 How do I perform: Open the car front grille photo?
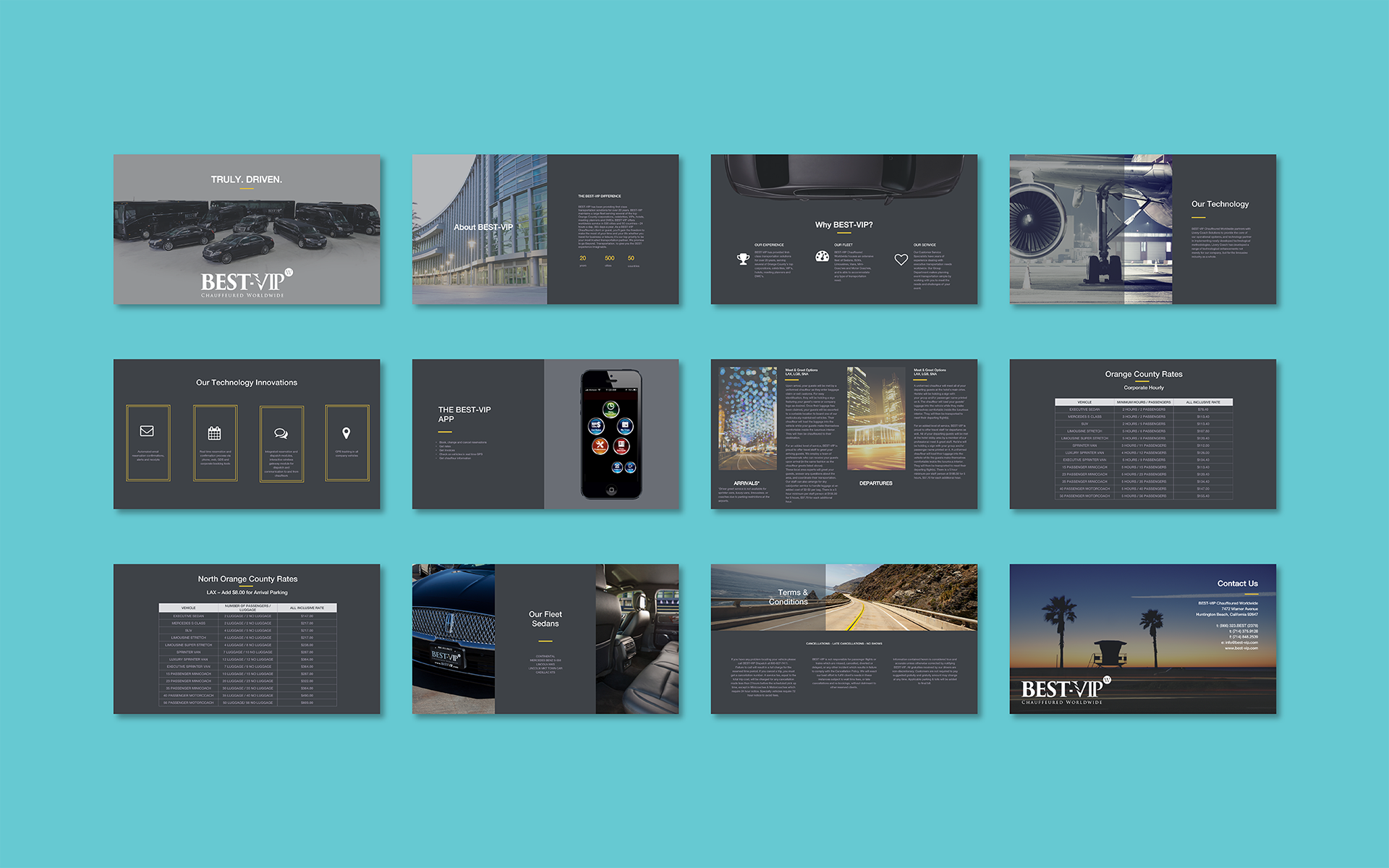[x=454, y=639]
